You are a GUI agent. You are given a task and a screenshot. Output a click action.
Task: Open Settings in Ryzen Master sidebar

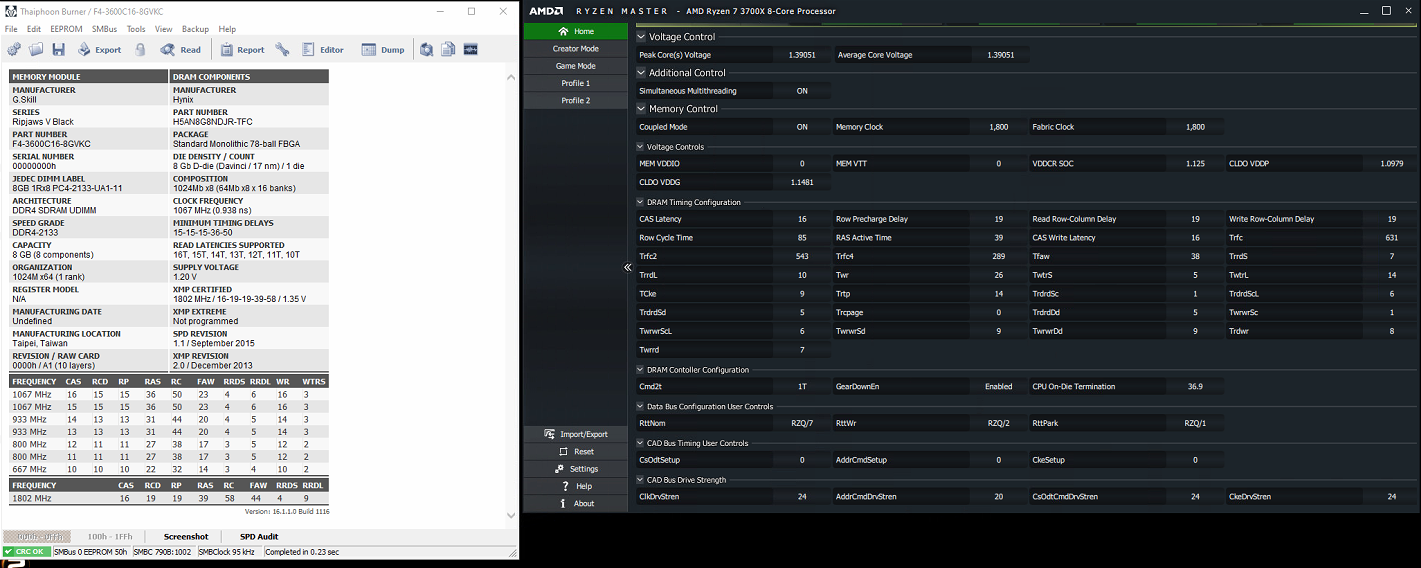(575, 468)
